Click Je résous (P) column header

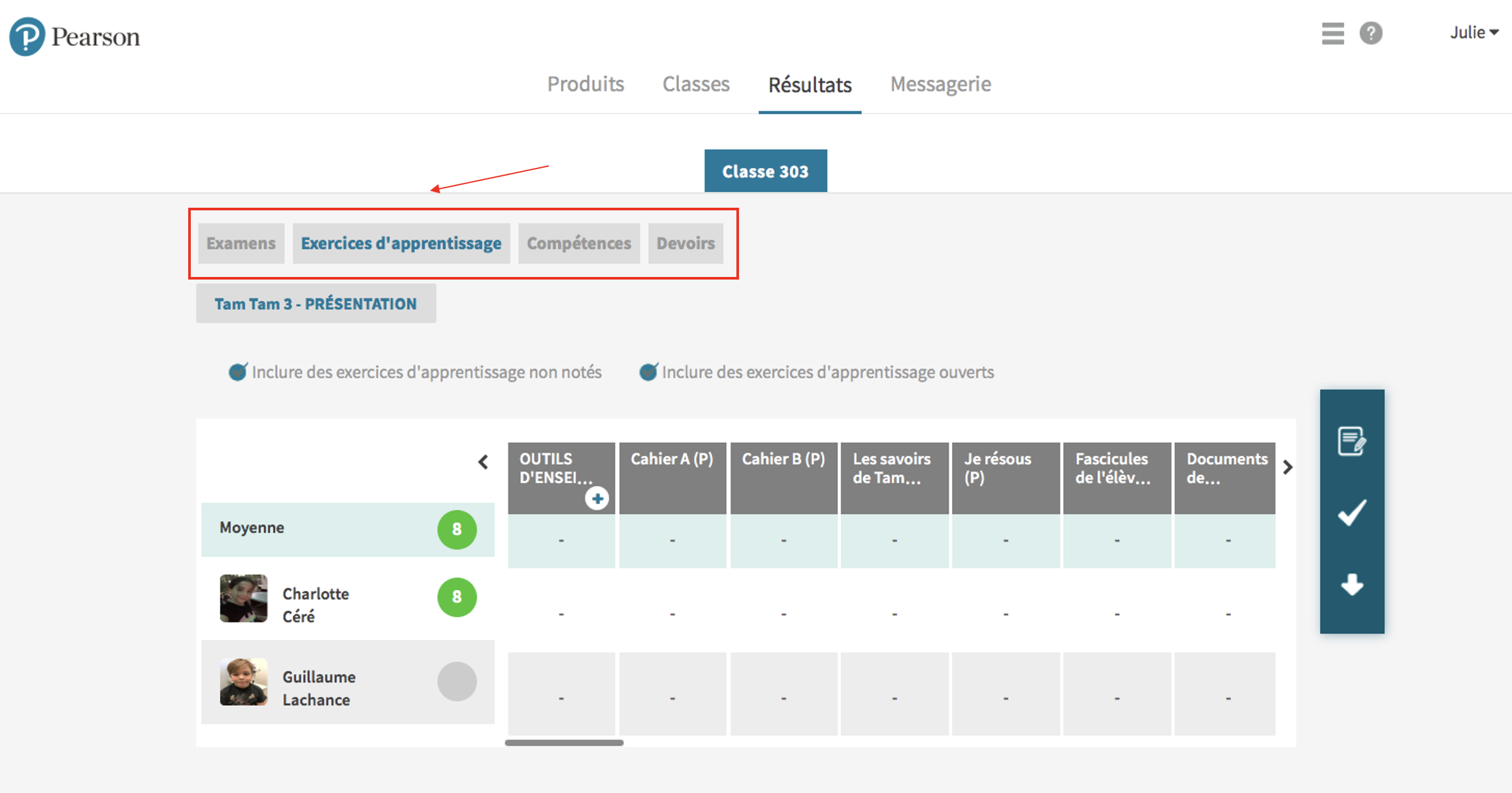(x=1006, y=477)
